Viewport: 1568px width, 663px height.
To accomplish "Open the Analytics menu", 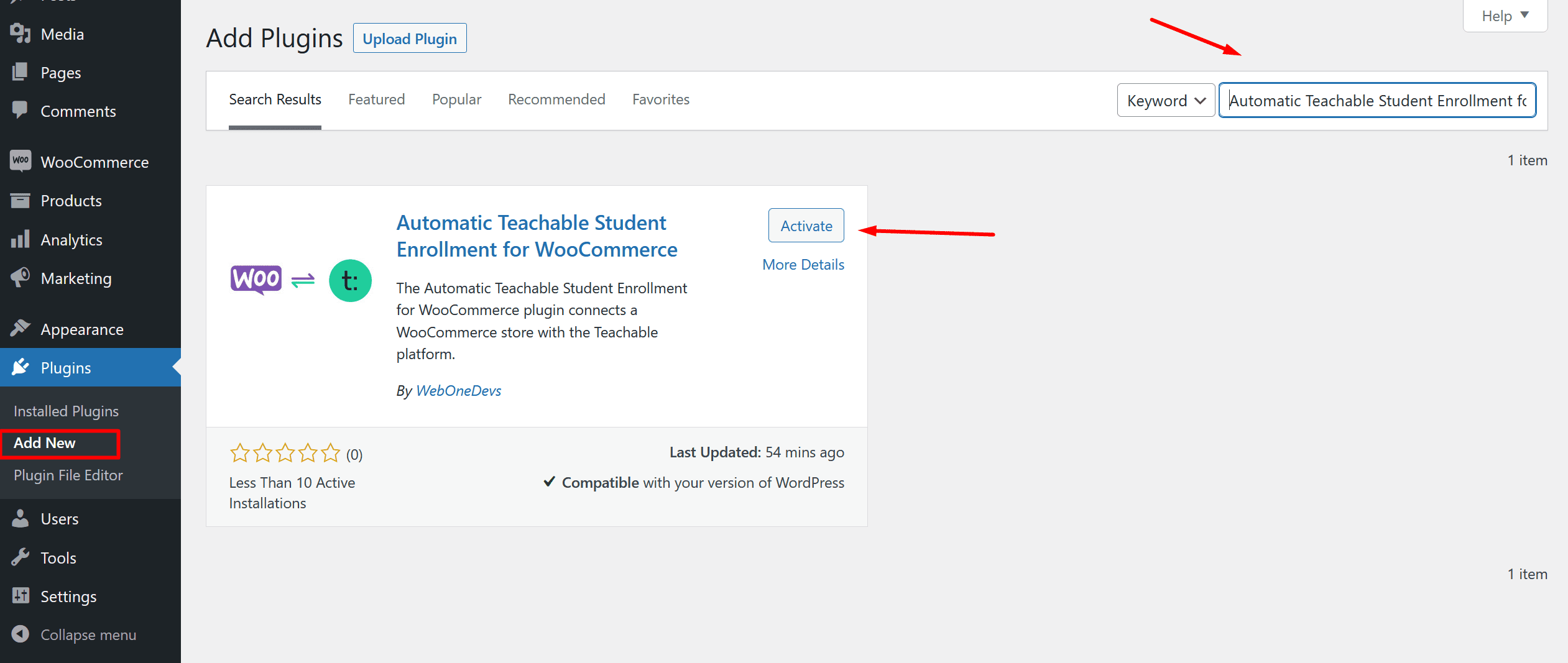I will tap(90, 240).
